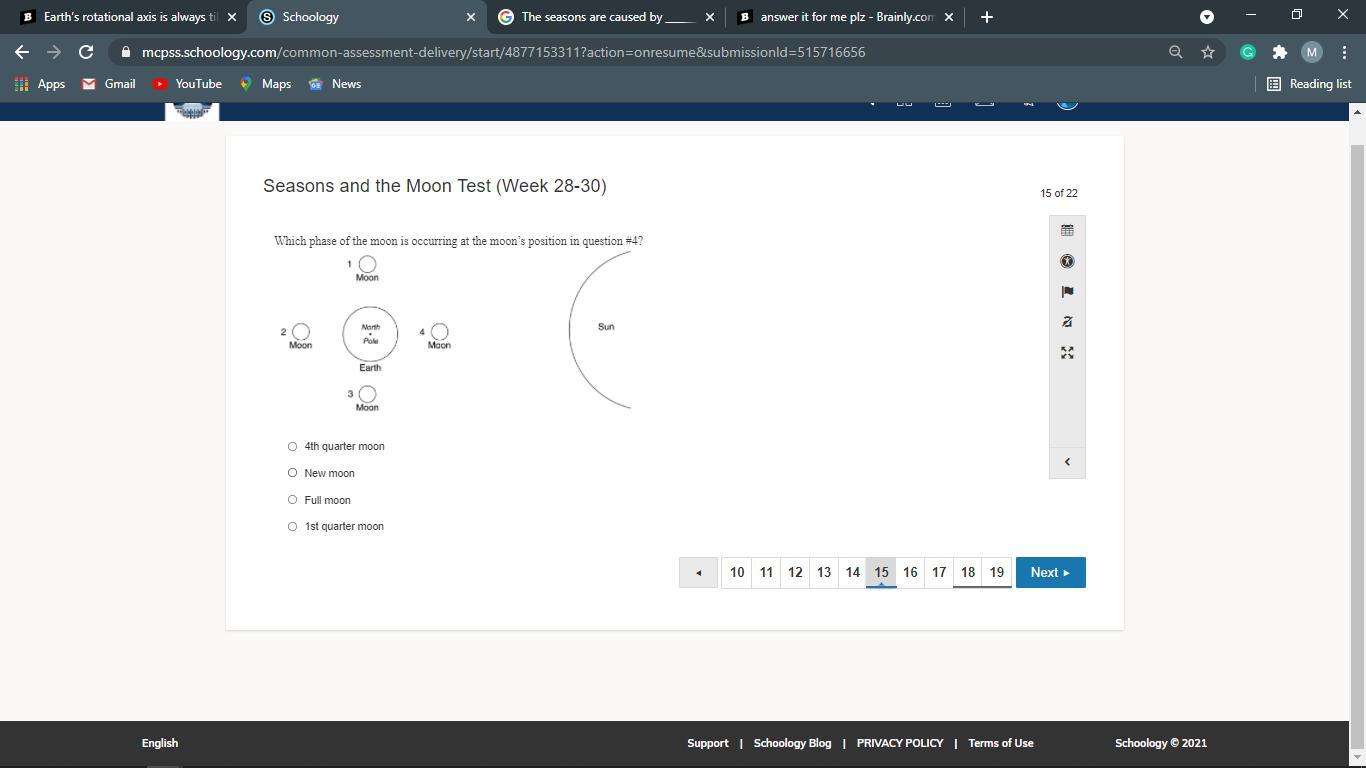Open the accessibility options icon
Image resolution: width=1366 pixels, height=768 pixels.
click(x=1067, y=261)
